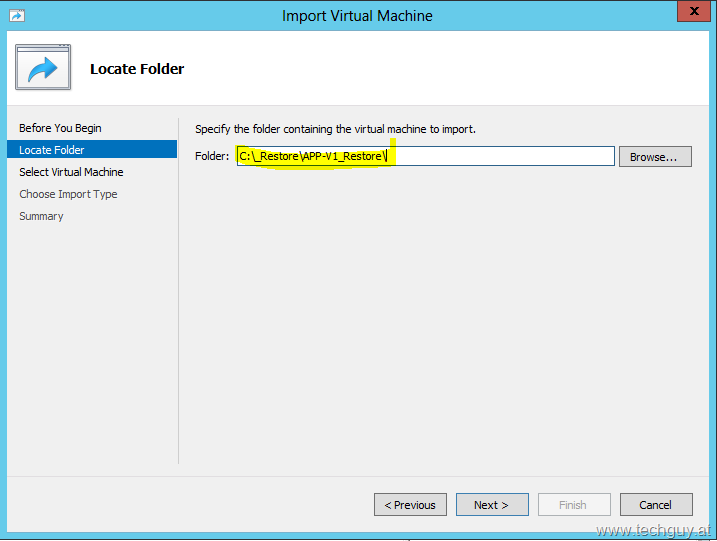The height and width of the screenshot is (541, 717).
Task: Click the Import Virtual Machine title text
Action: (x=357, y=16)
